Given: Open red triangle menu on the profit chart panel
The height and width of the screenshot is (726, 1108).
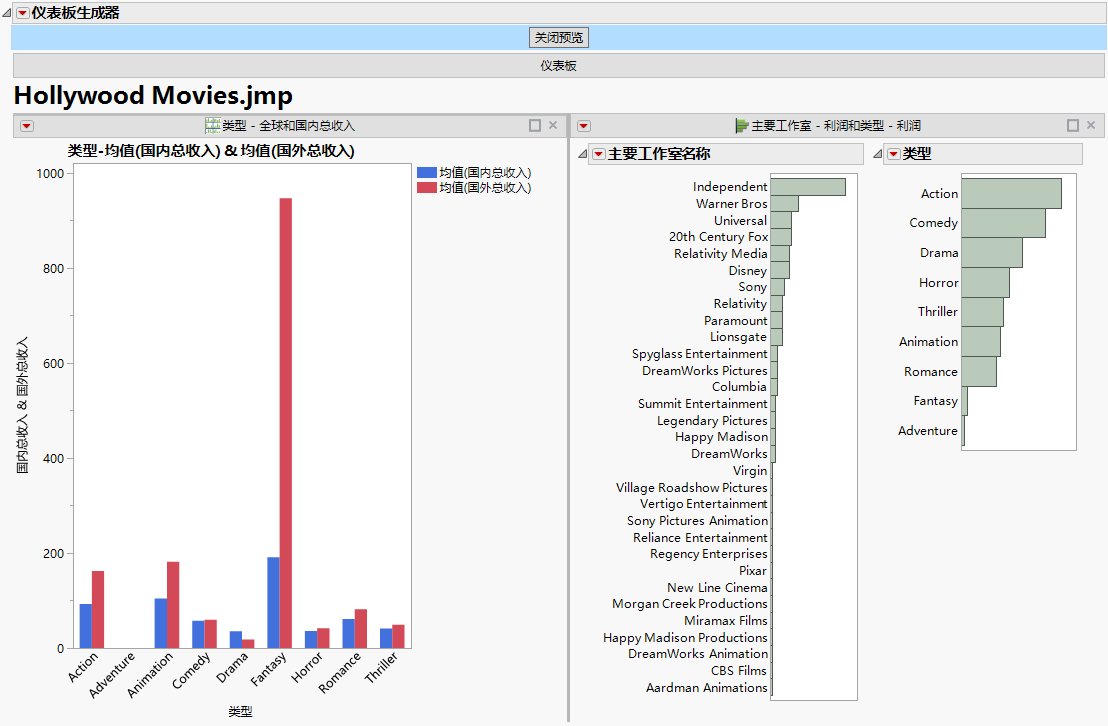Looking at the screenshot, I should pos(583,125).
